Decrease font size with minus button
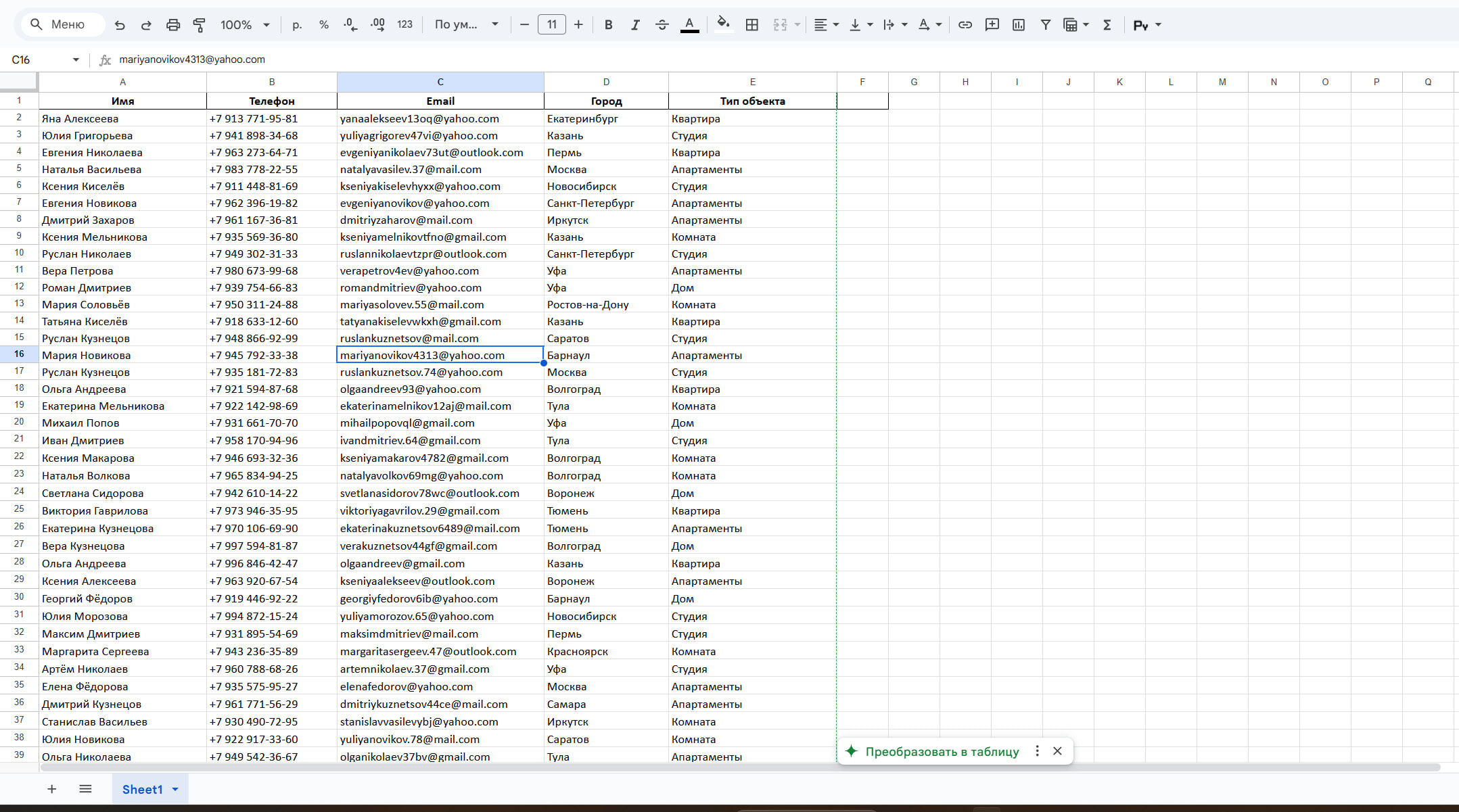 click(524, 25)
